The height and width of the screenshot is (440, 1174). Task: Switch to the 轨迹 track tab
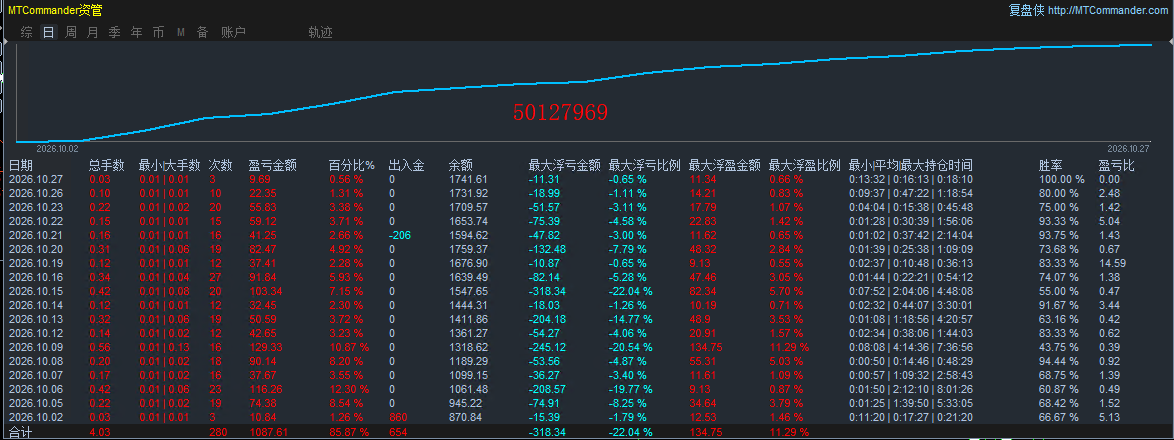pyautogui.click(x=320, y=32)
